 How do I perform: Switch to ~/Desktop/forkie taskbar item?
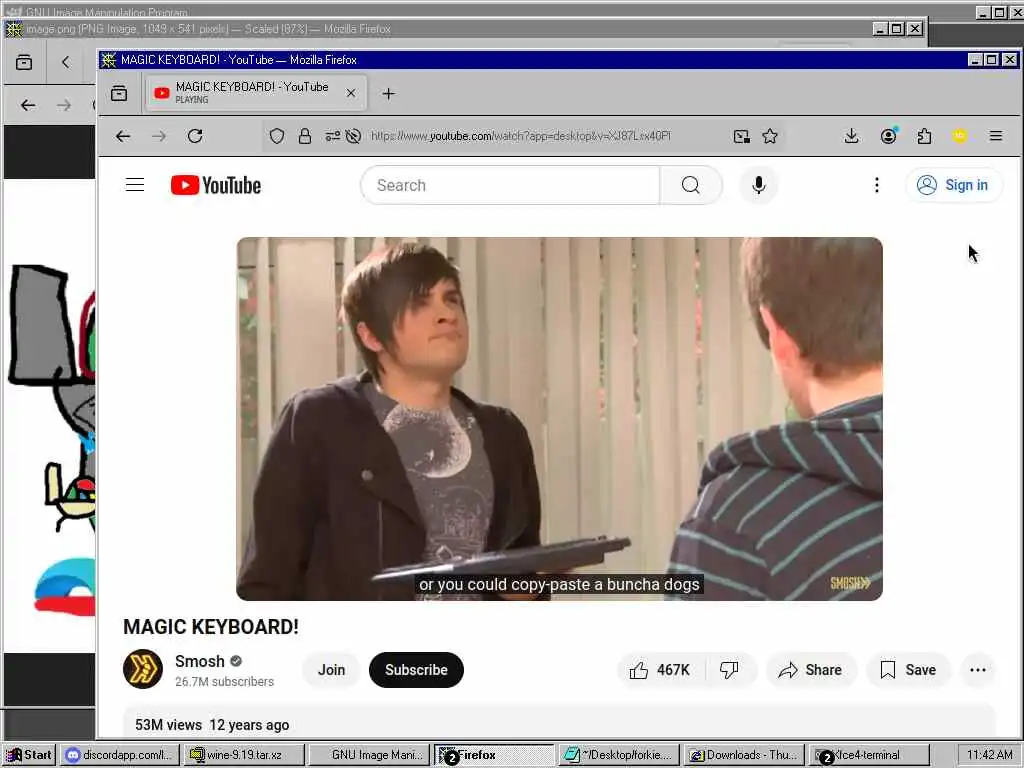coord(618,755)
